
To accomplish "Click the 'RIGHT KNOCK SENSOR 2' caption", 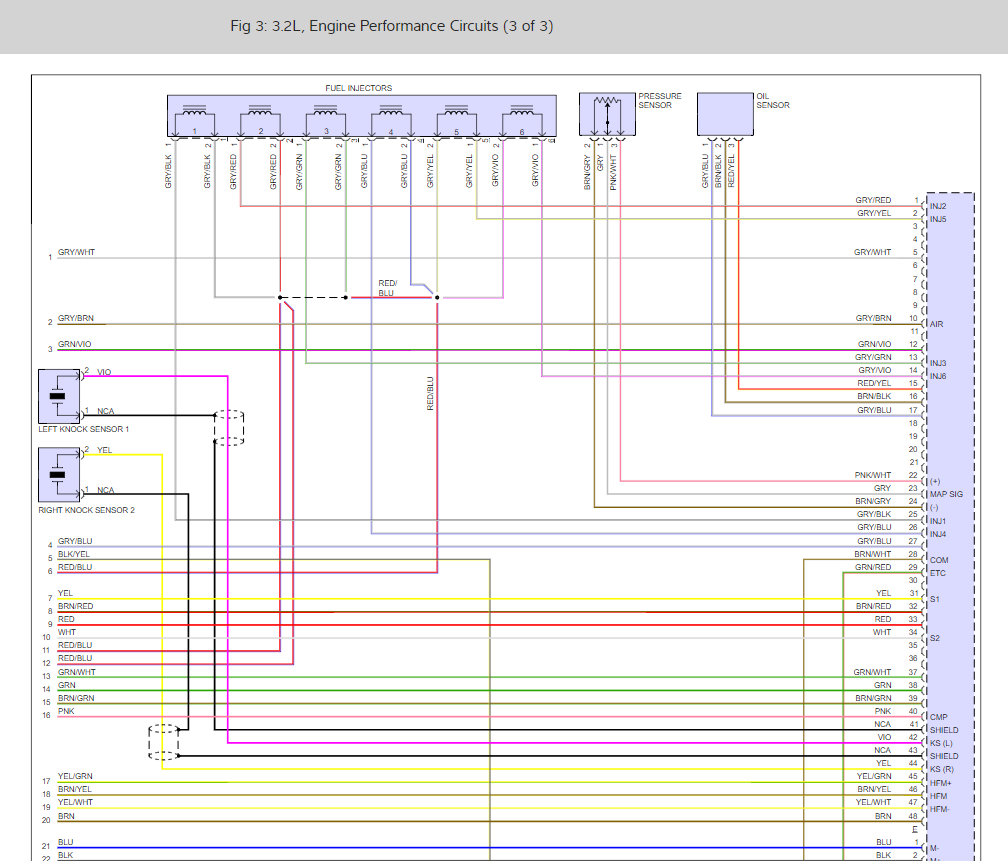I will (87, 510).
